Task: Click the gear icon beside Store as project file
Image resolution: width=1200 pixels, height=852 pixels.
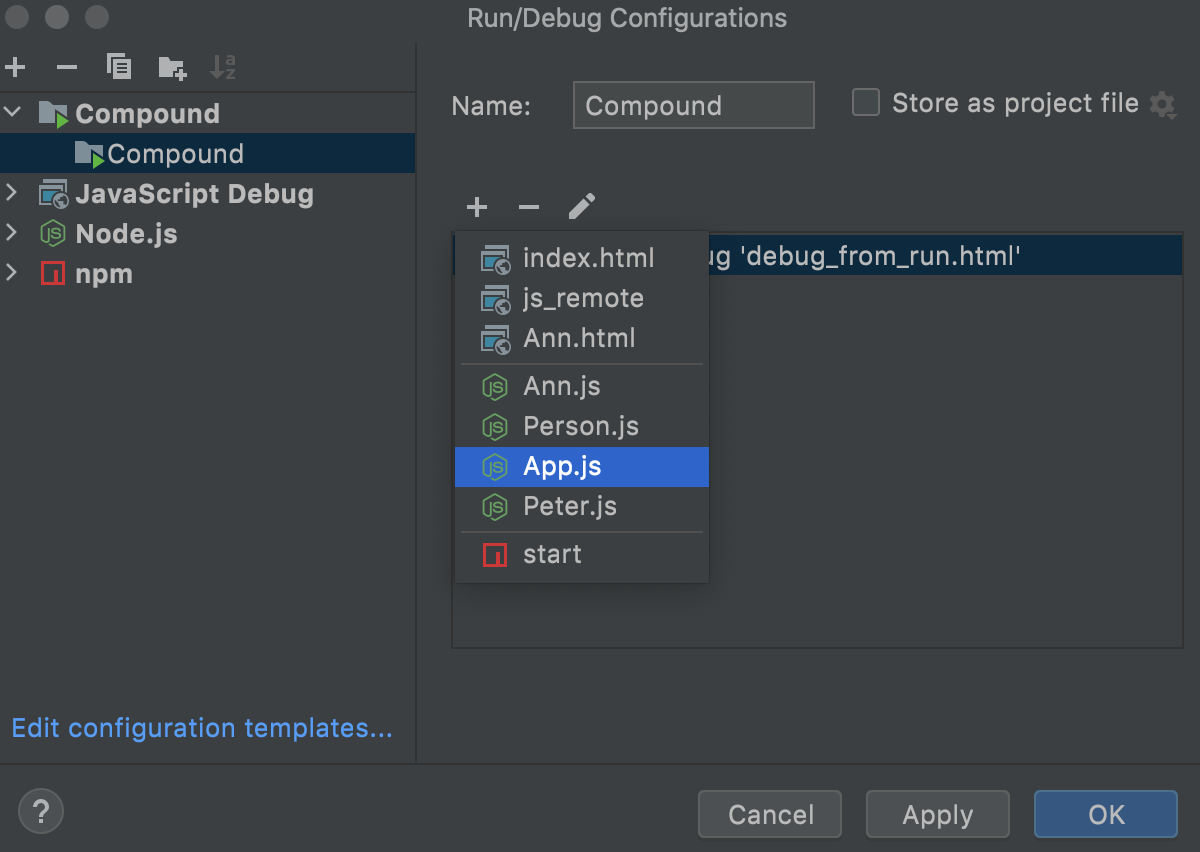Action: pos(1162,104)
